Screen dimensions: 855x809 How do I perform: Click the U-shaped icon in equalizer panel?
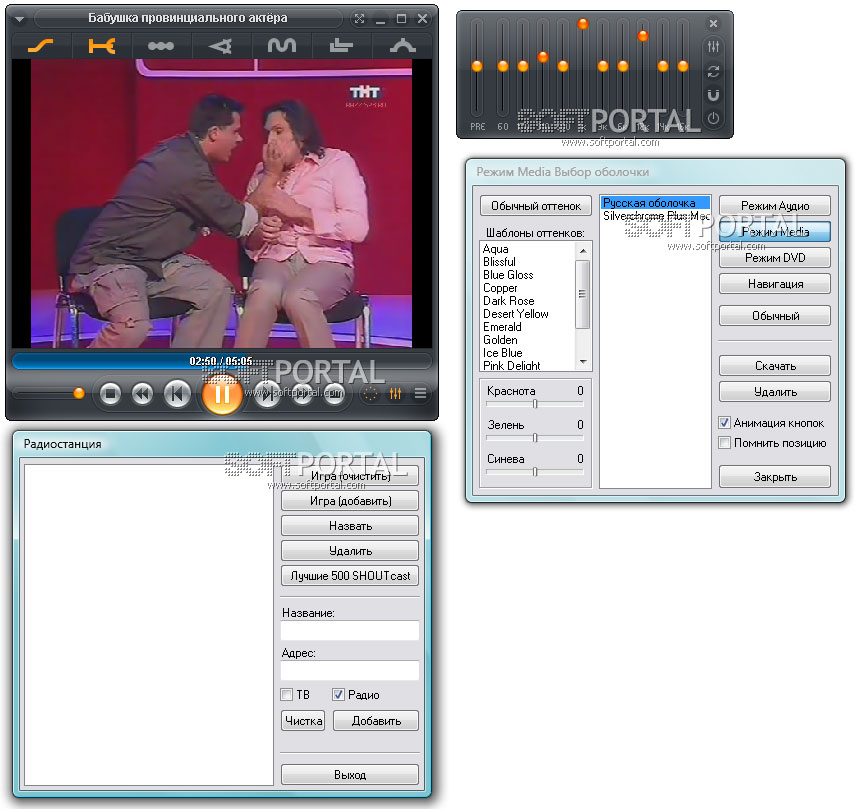click(713, 95)
